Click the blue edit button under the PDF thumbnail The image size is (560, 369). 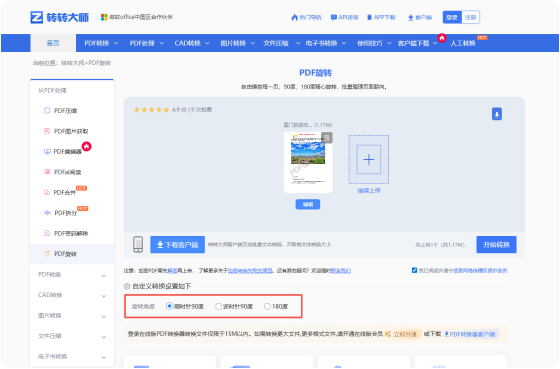point(308,204)
